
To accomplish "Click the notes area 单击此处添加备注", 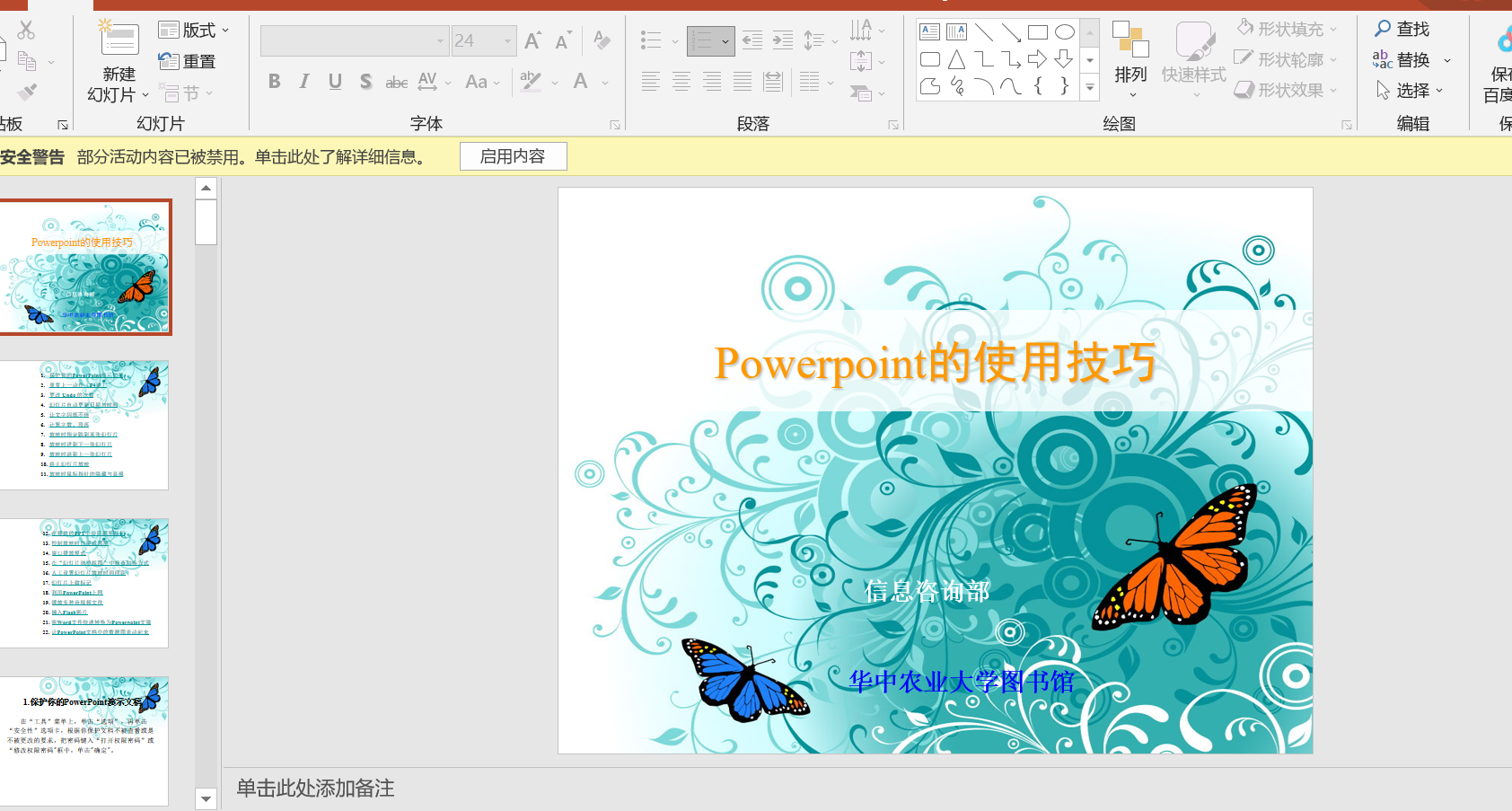I will click(x=315, y=789).
